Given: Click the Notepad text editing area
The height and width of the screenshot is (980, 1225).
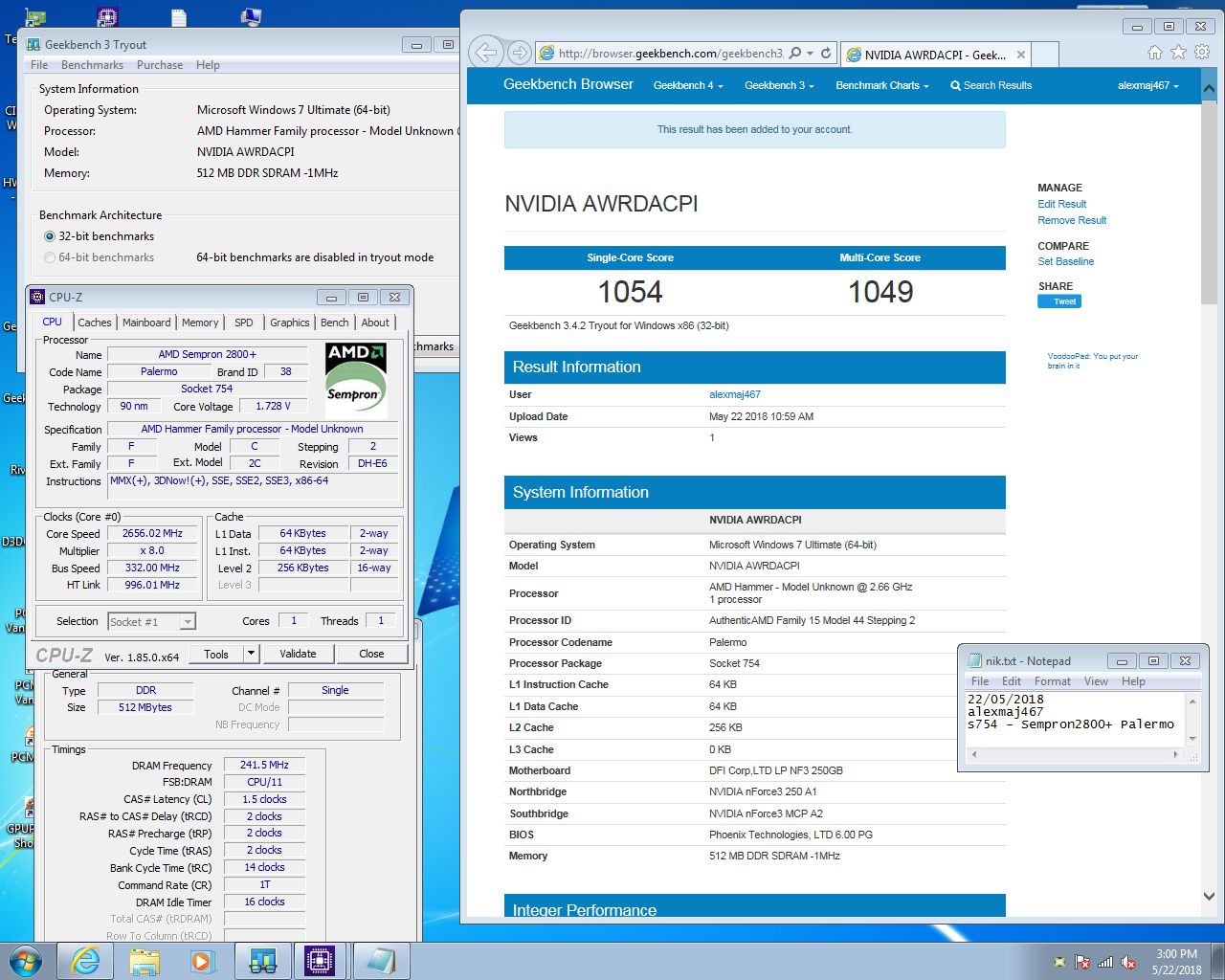Looking at the screenshot, I should pos(1075,720).
